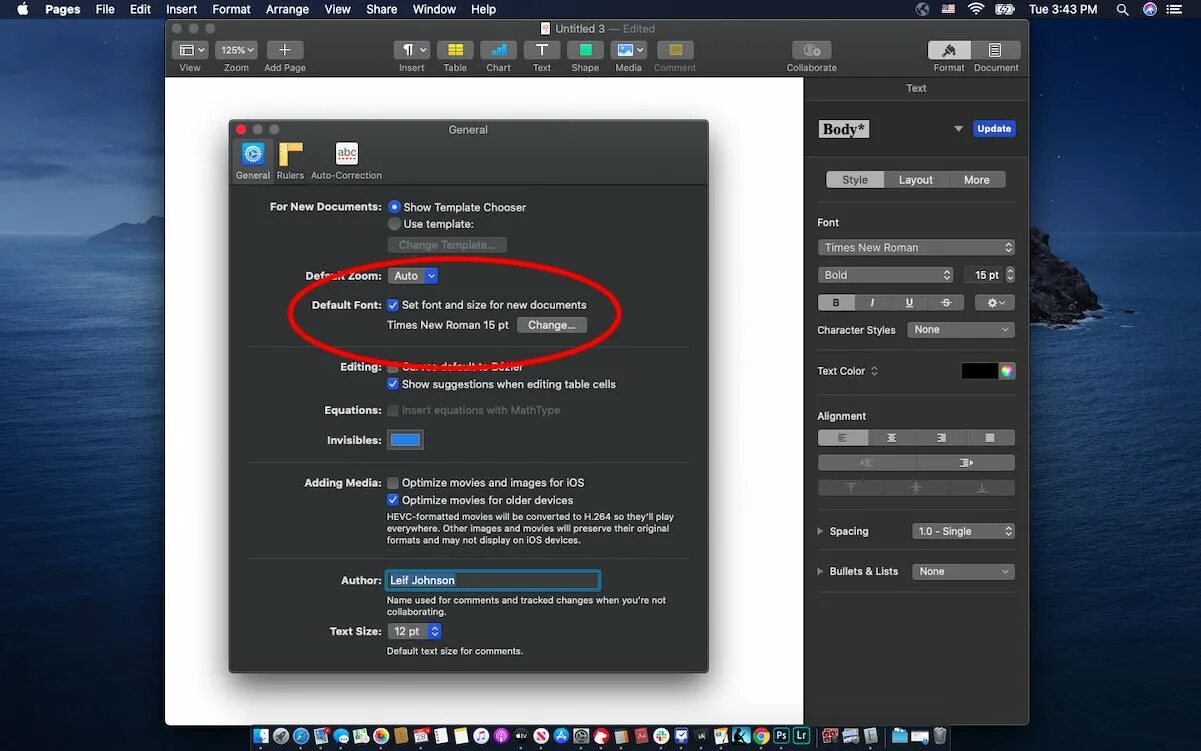1201x751 pixels.
Task: Switch to the More tab
Action: pyautogui.click(x=976, y=180)
